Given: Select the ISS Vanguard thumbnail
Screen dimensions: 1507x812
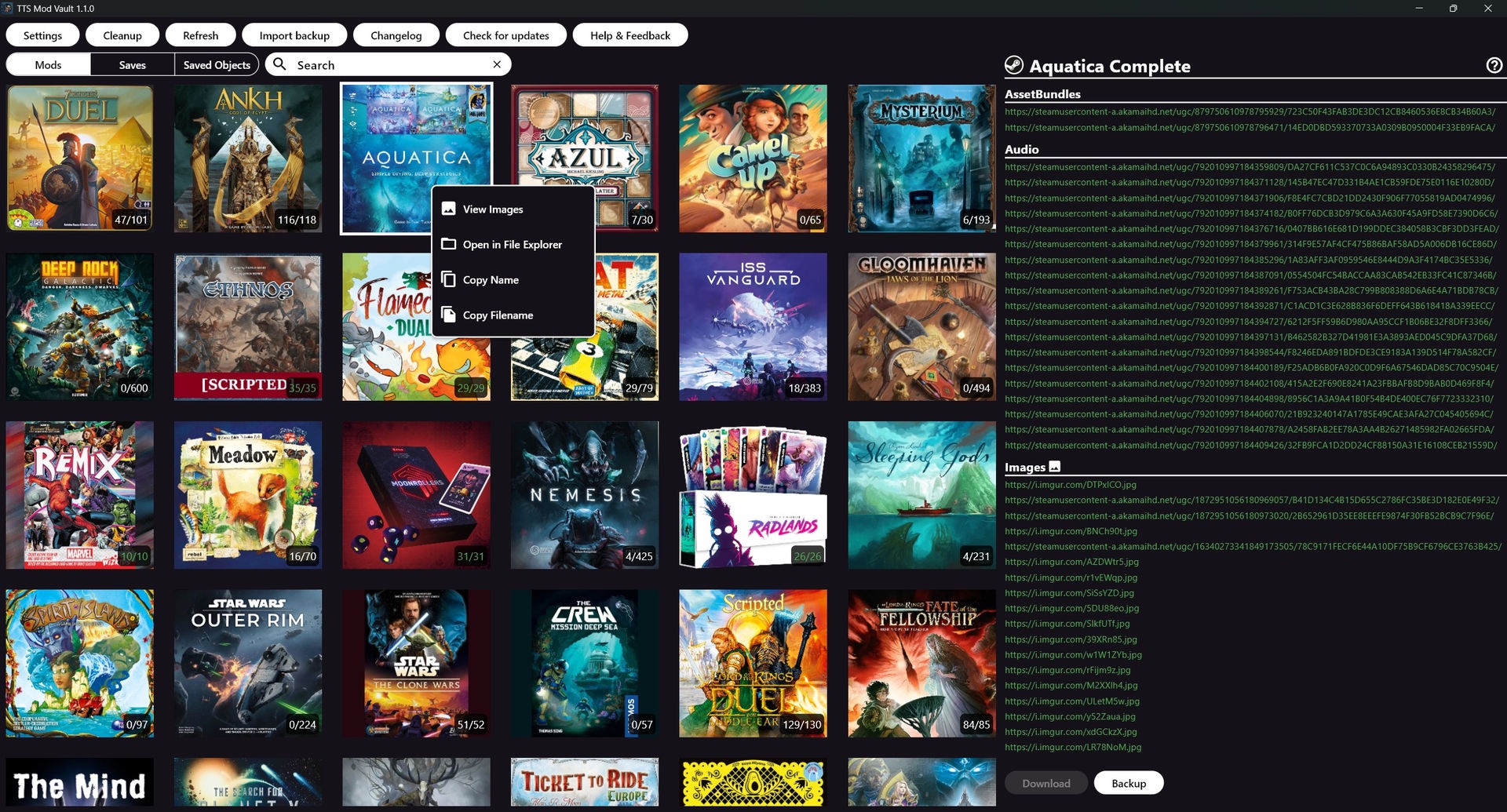Looking at the screenshot, I should (753, 326).
